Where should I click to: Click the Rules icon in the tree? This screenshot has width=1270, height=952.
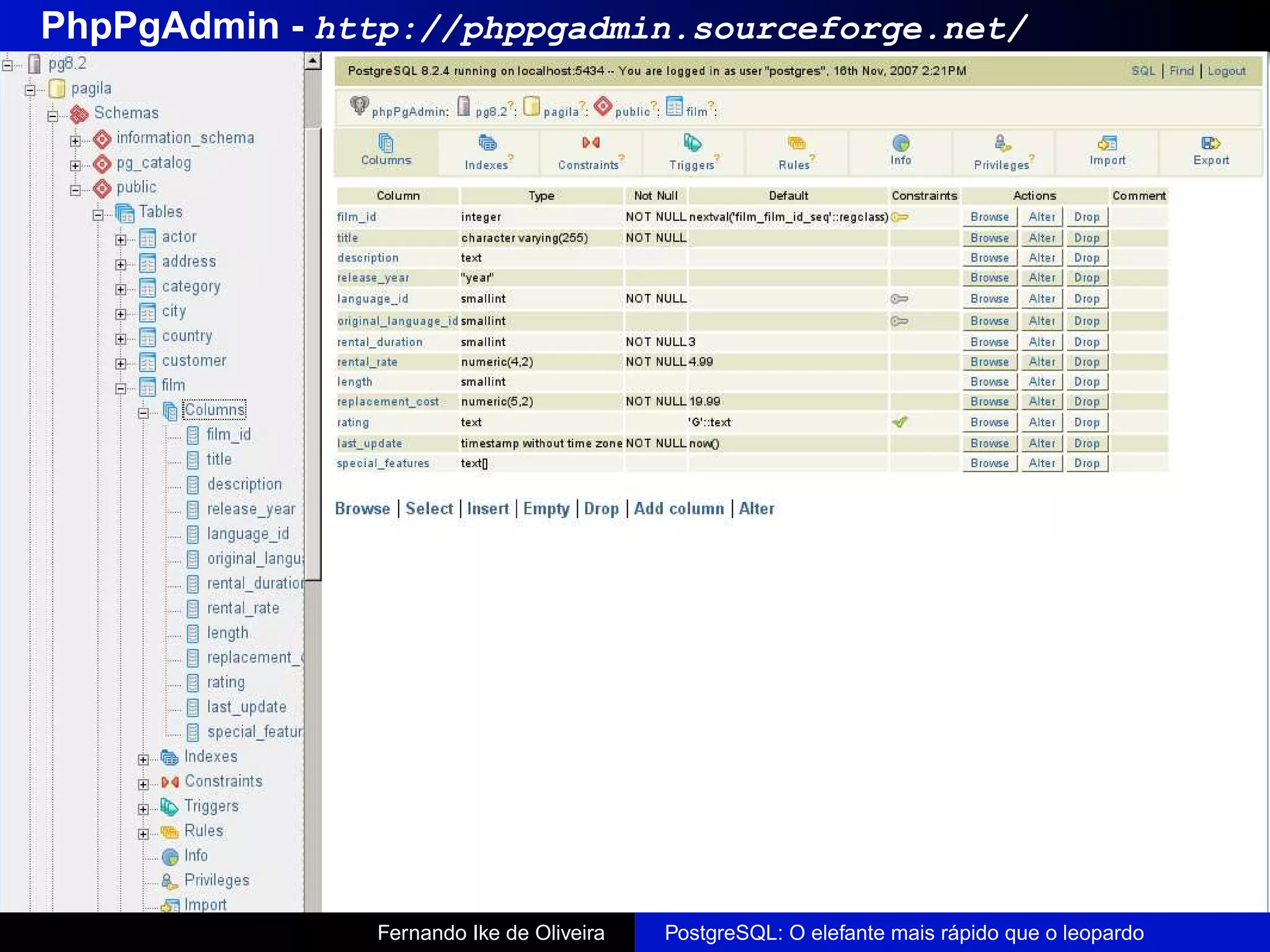click(169, 832)
